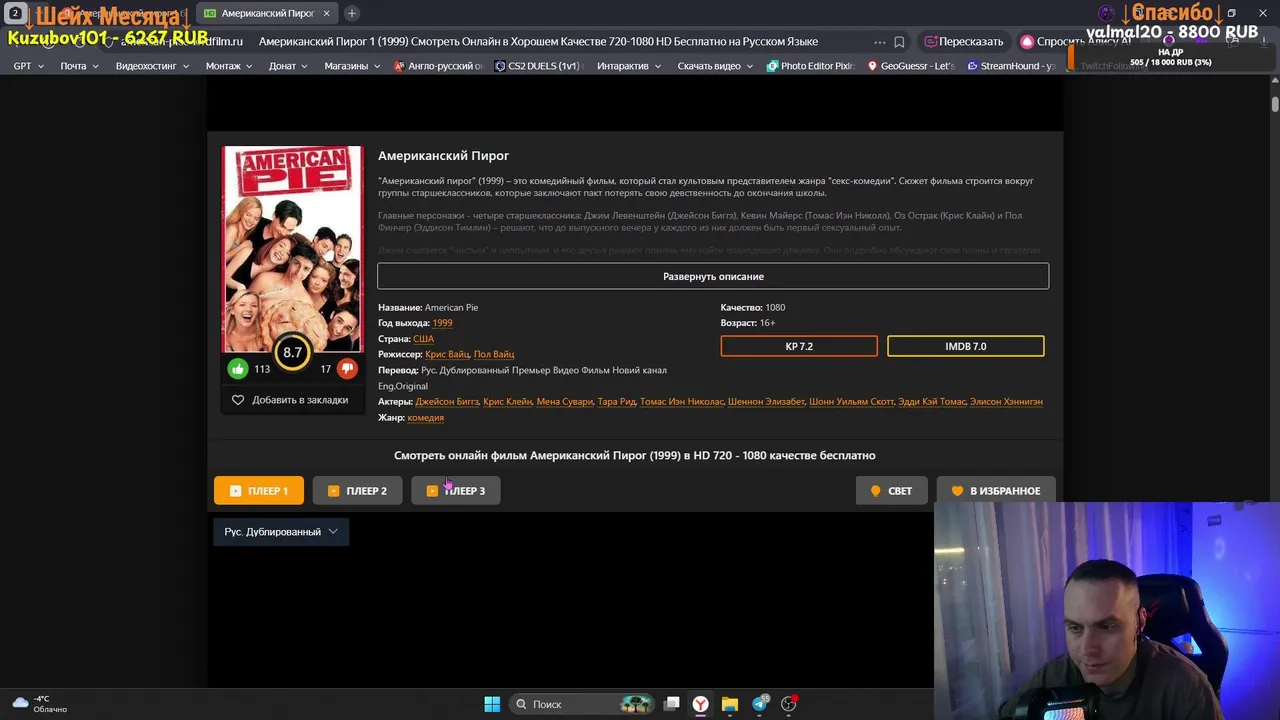
Task: Open the three-dots menu in address bar
Action: click(879, 42)
